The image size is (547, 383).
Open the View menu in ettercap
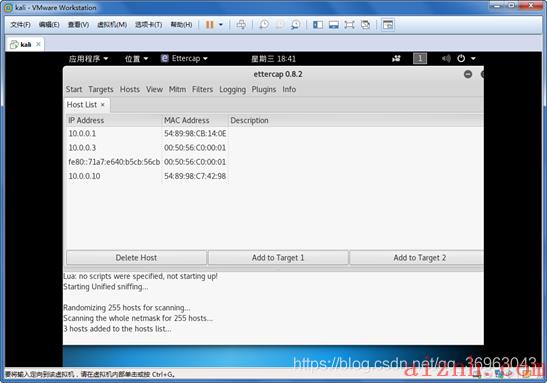(155, 90)
